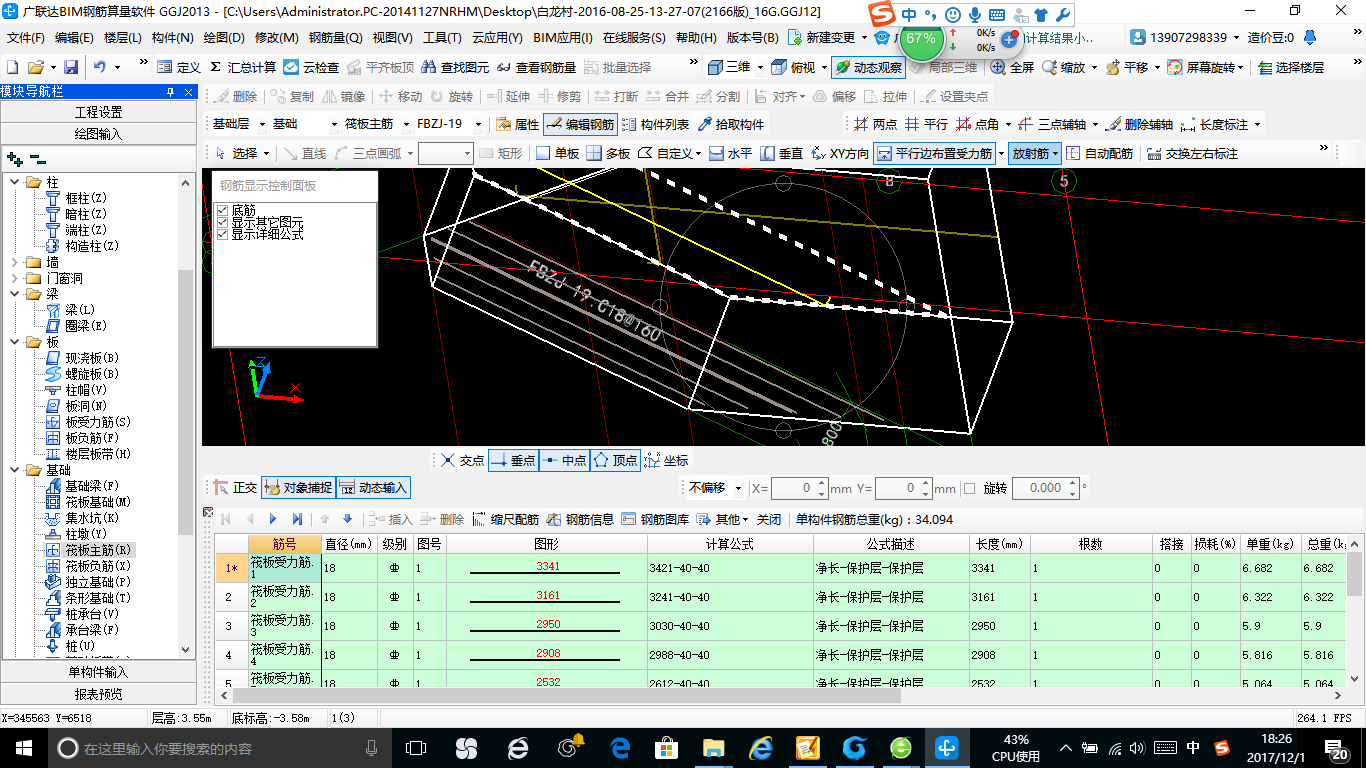
Task: Open 属性 properties panel
Action: pyautogui.click(x=517, y=125)
